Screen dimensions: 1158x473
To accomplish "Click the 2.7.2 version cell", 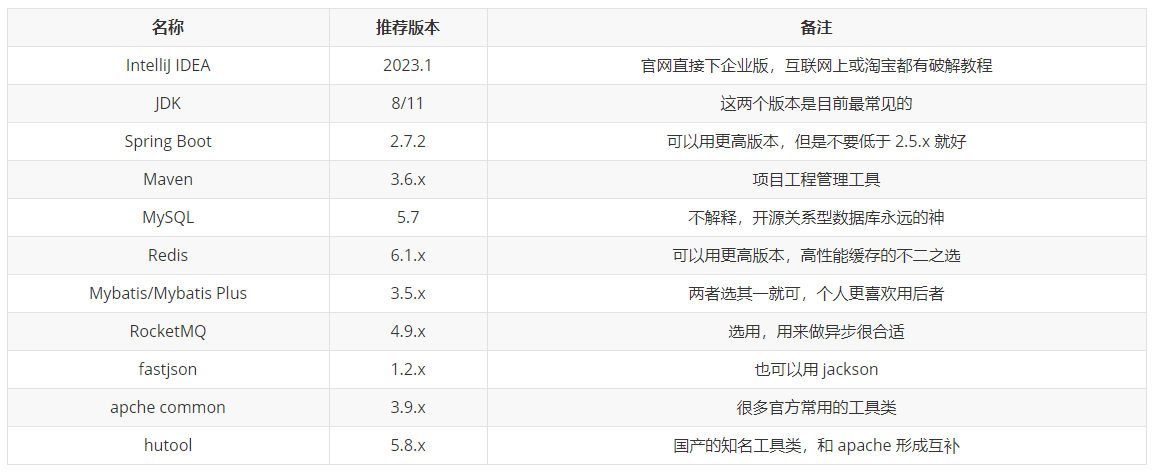I will pos(408,141).
